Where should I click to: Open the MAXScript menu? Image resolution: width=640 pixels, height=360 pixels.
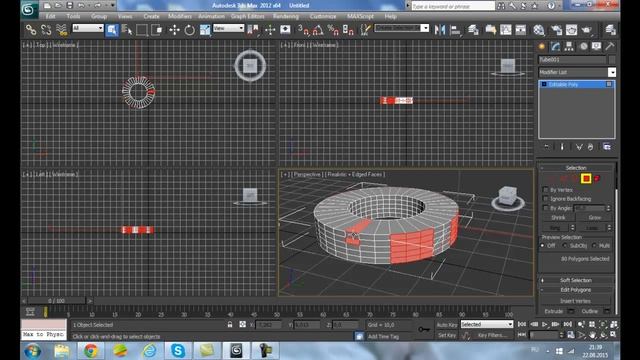(360, 16)
